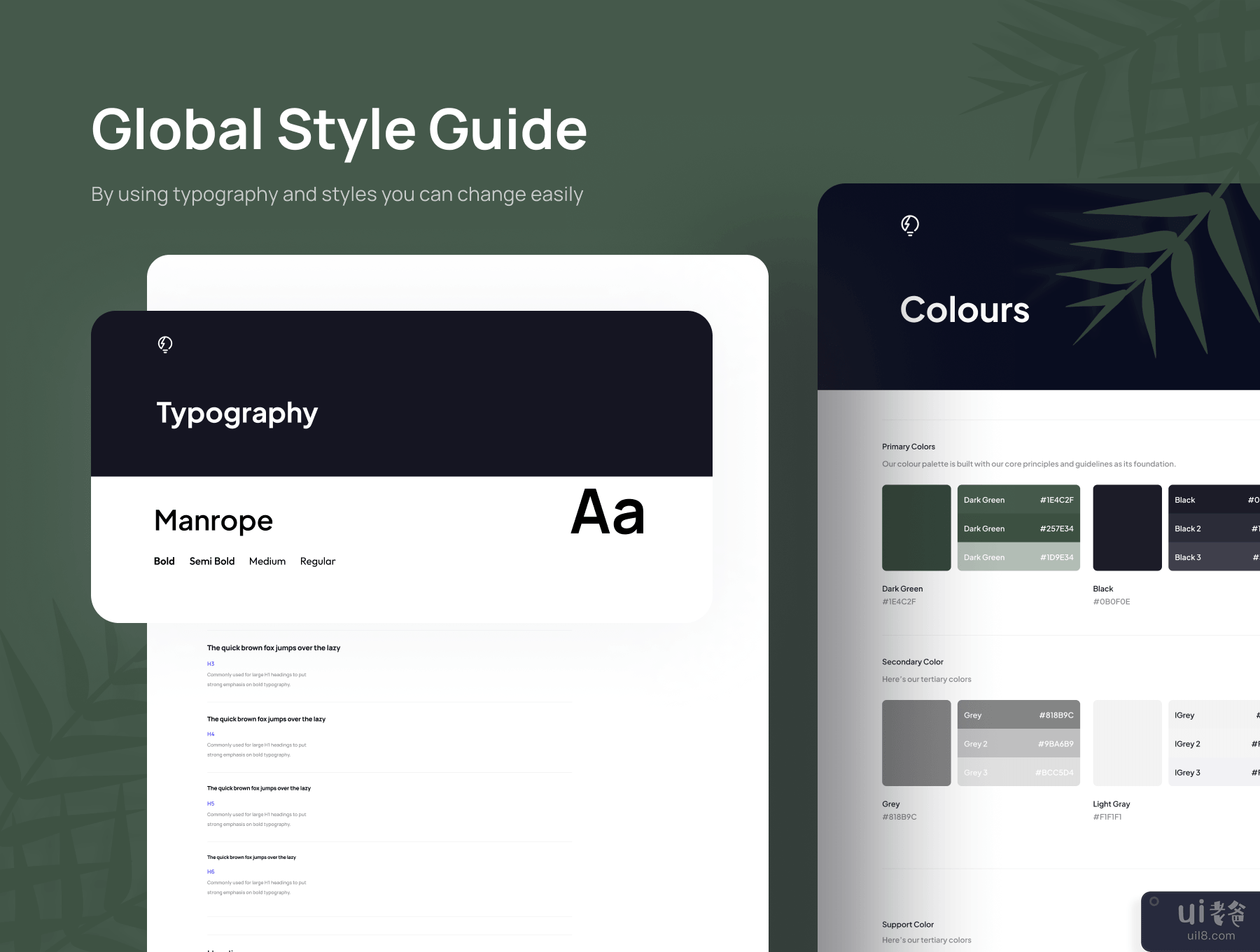
Task: Click the lightbulb logo on the Typography card
Action: click(x=165, y=344)
